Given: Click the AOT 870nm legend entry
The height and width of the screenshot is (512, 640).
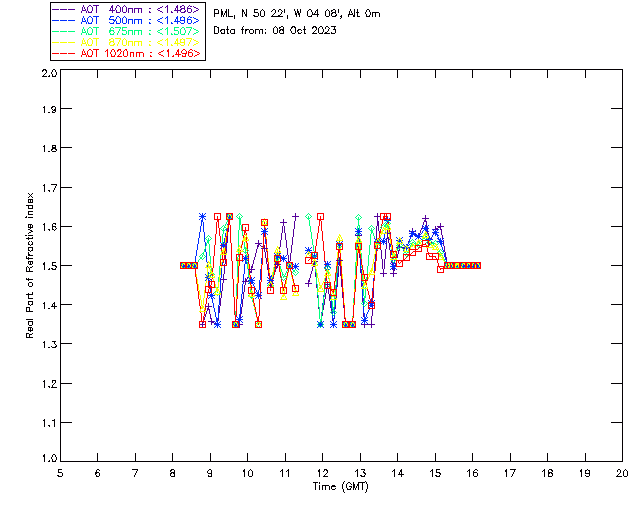Looking at the screenshot, I should tap(126, 42).
